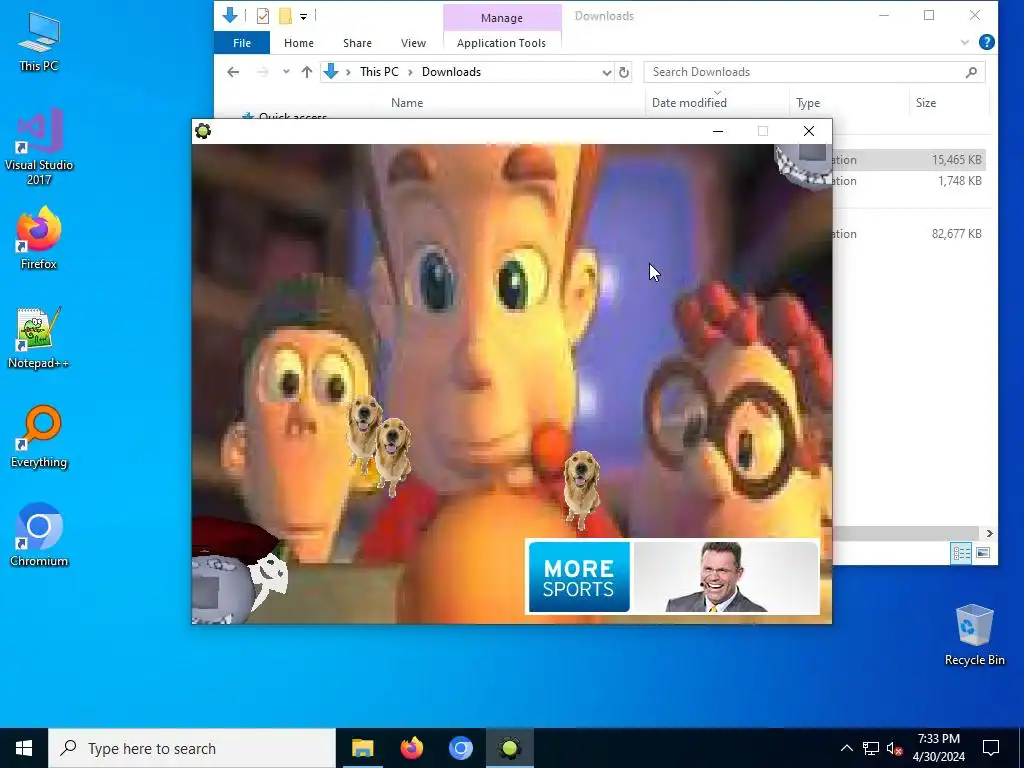Click the lone golden retriever near the sports banner
1024x768 pixels.
(x=582, y=489)
